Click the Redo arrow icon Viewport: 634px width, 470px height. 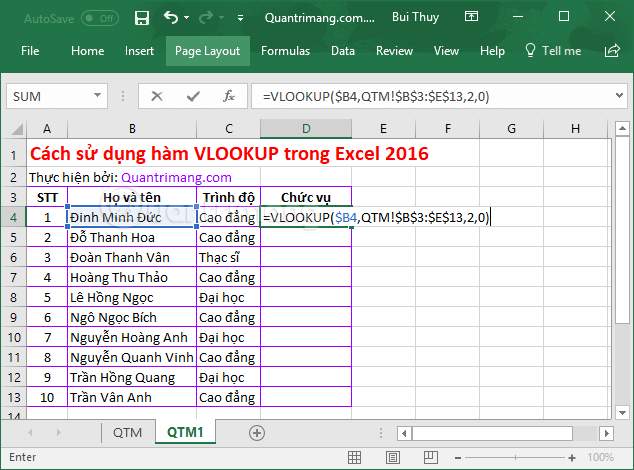pos(206,18)
